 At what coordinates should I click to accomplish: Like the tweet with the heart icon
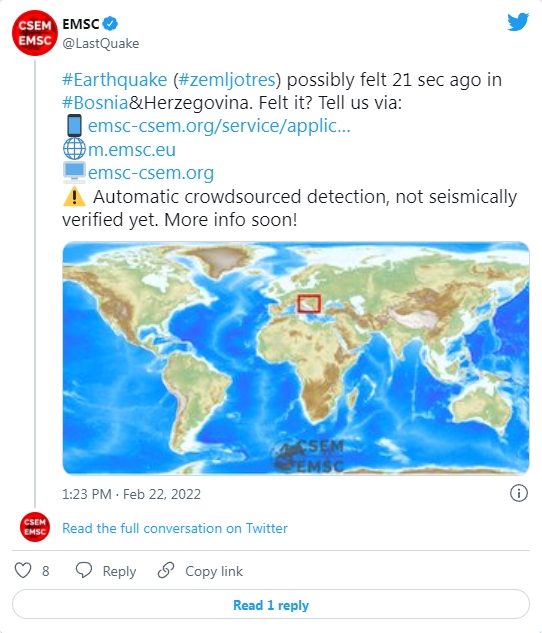pyautogui.click(x=23, y=570)
